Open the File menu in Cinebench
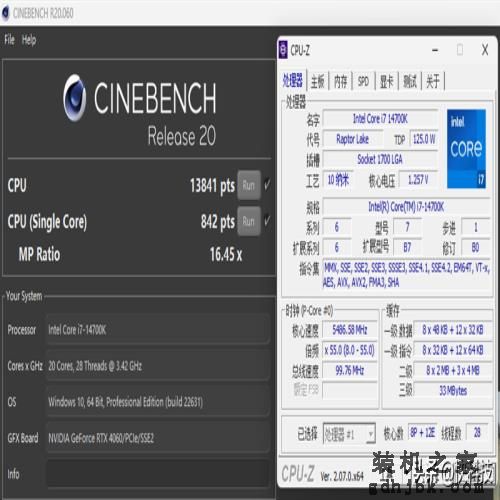500x500 pixels. pos(9,40)
